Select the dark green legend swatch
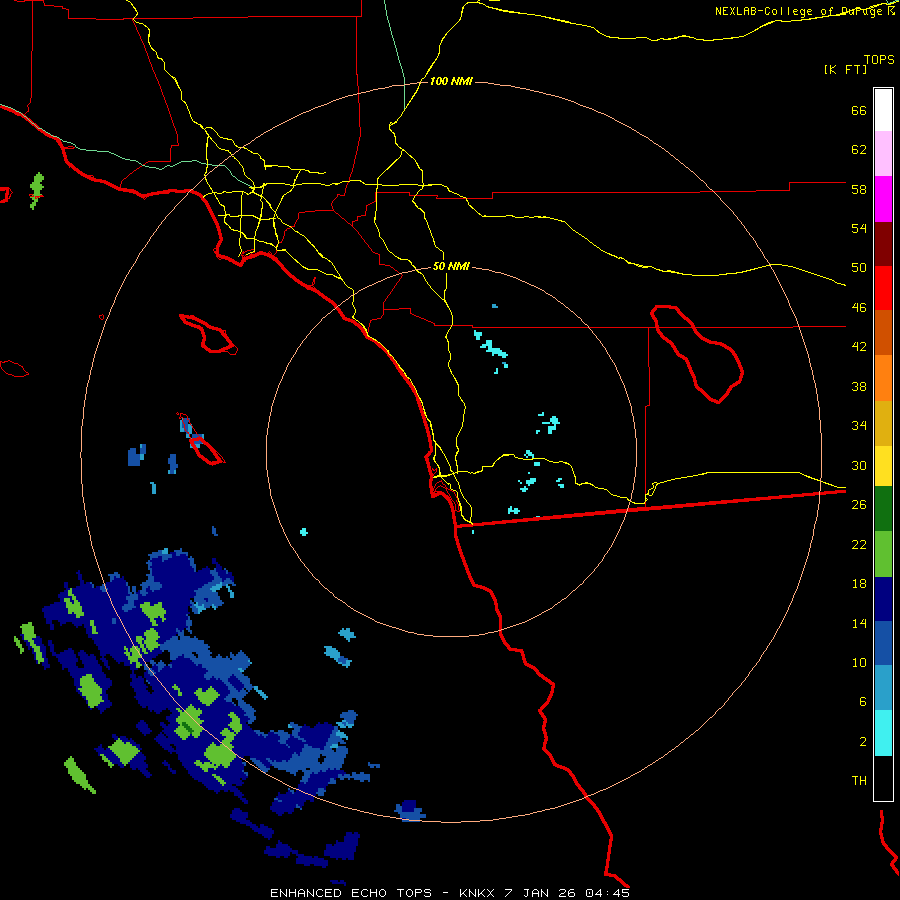 [x=883, y=509]
